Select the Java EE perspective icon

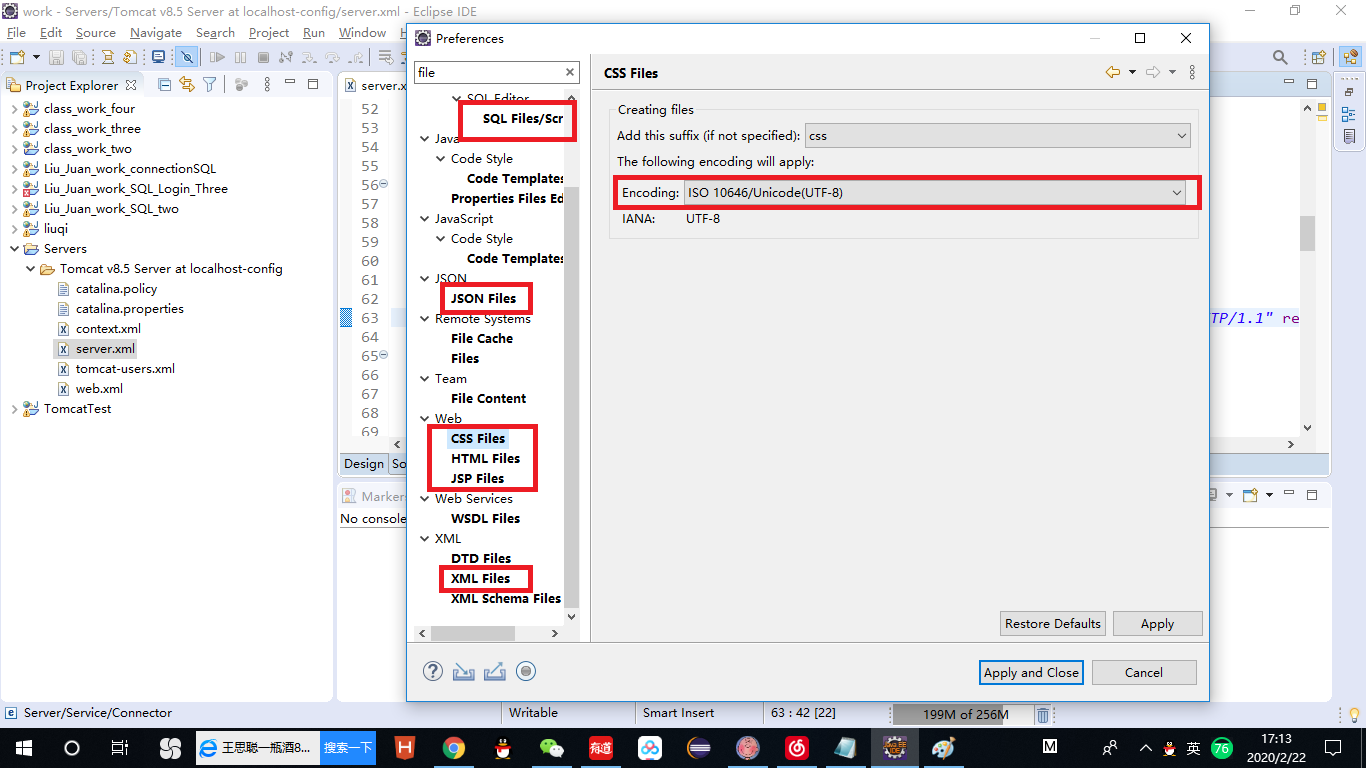pos(1350,58)
